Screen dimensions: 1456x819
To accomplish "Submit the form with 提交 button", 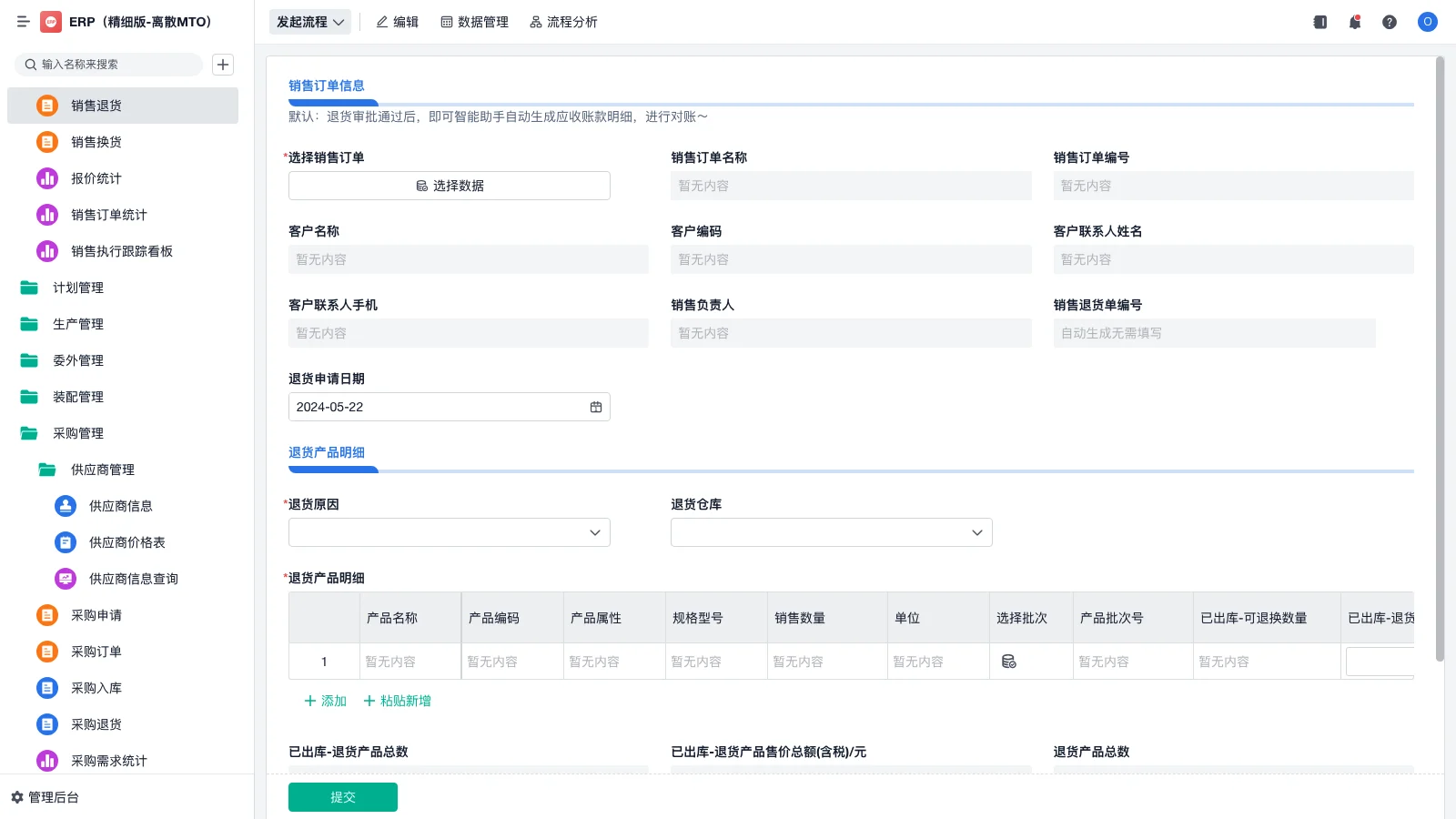I will (x=342, y=796).
